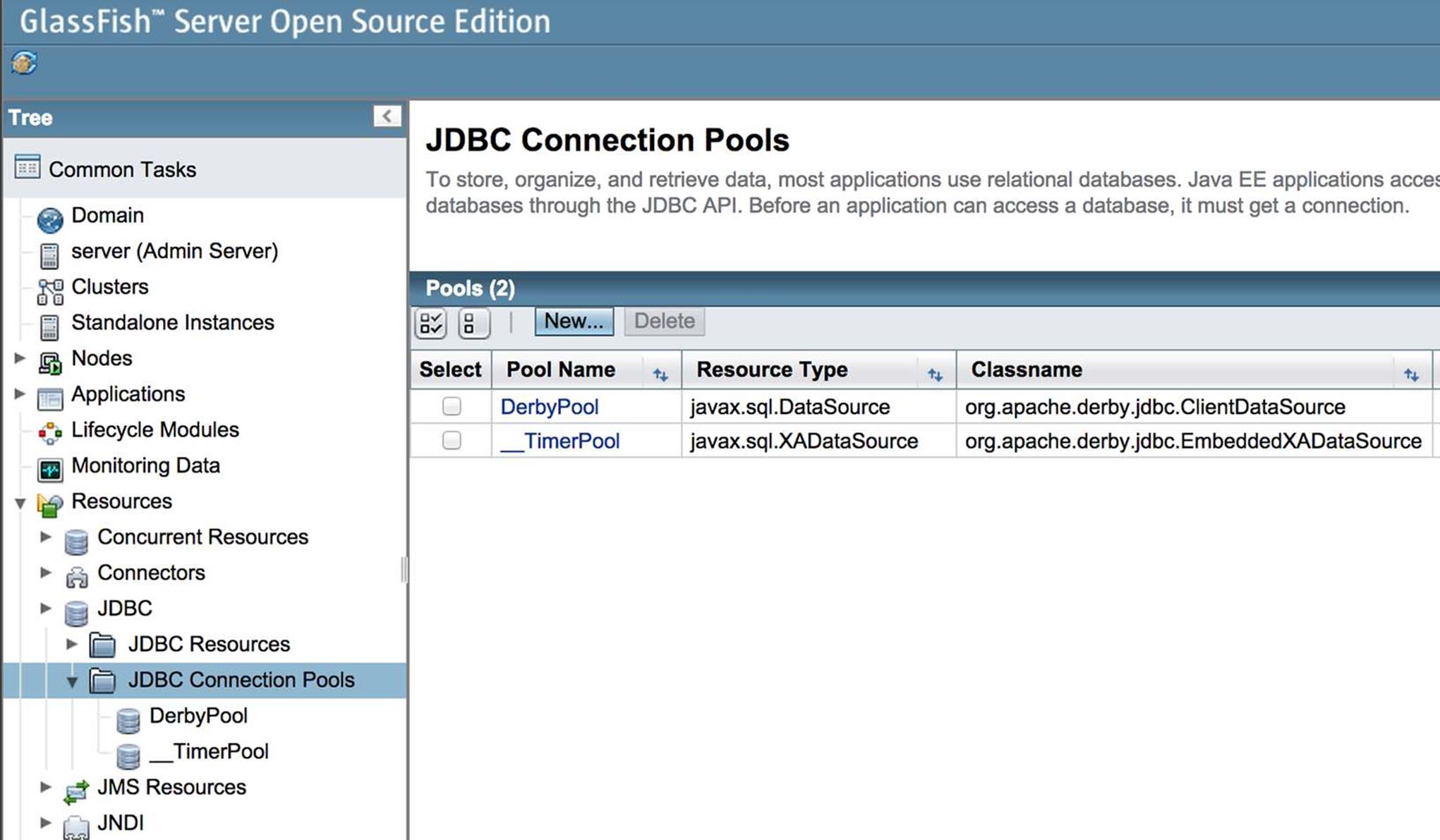The height and width of the screenshot is (840, 1440).
Task: Select Standalone Instances in the tree
Action: [173, 323]
